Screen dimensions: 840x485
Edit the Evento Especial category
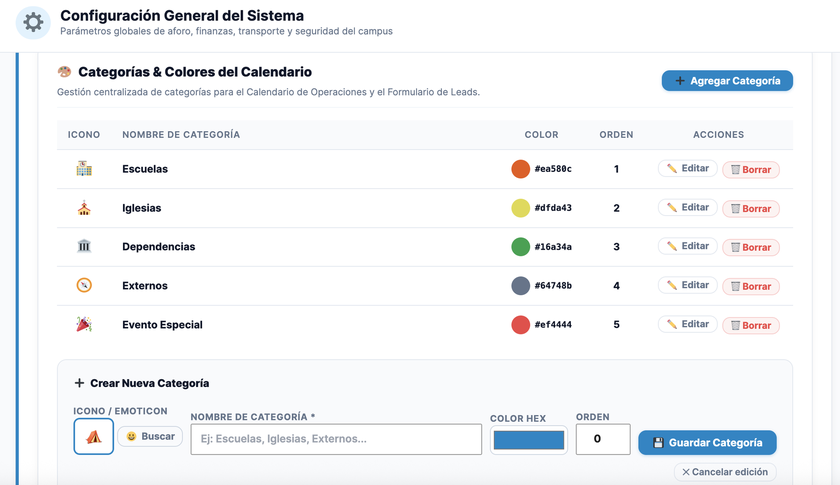pos(687,324)
